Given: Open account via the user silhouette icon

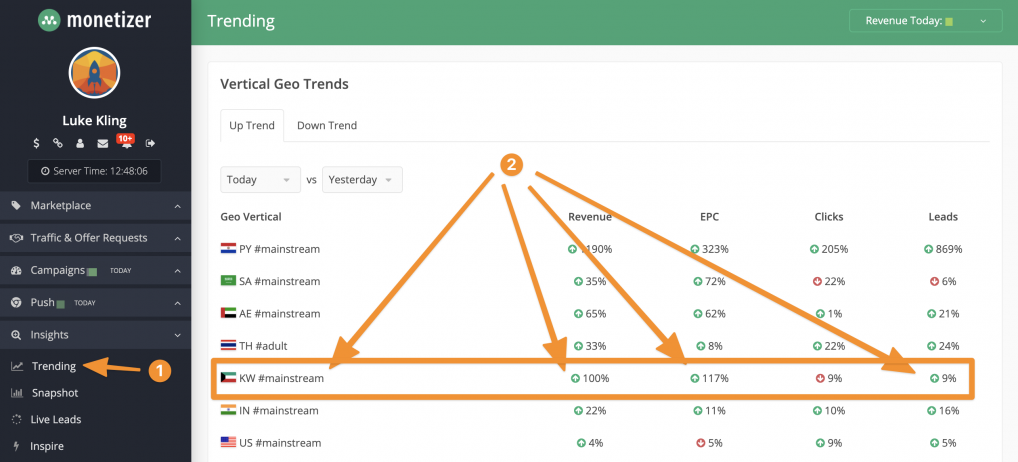Looking at the screenshot, I should [80, 143].
